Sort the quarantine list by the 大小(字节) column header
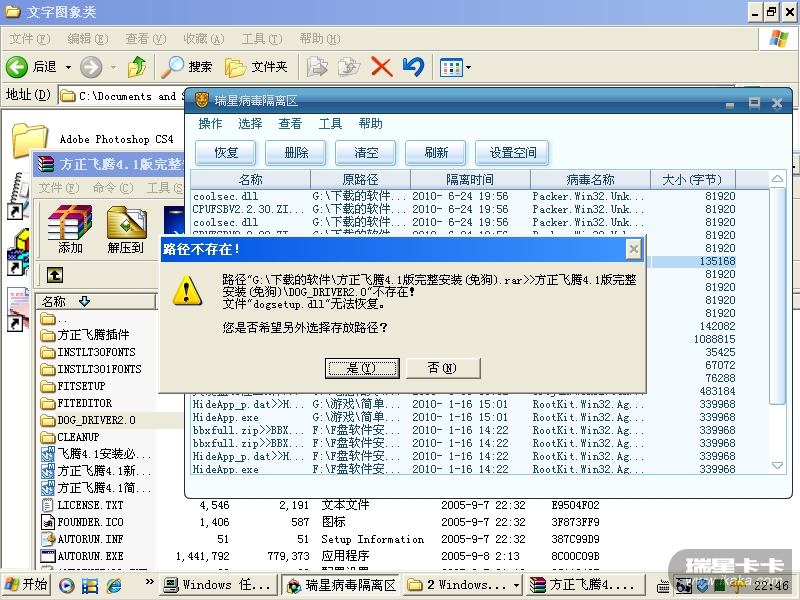Screen dimensions: 800x600 click(692, 180)
